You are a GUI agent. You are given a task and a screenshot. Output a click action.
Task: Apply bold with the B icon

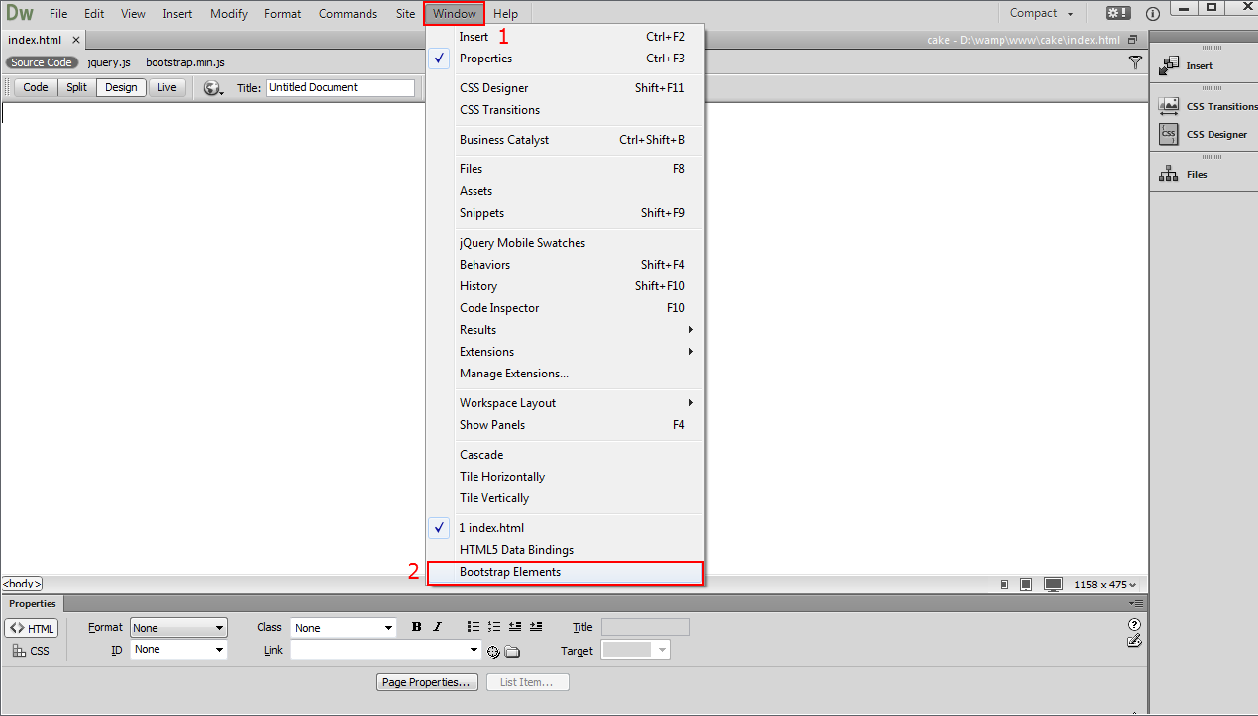417,627
